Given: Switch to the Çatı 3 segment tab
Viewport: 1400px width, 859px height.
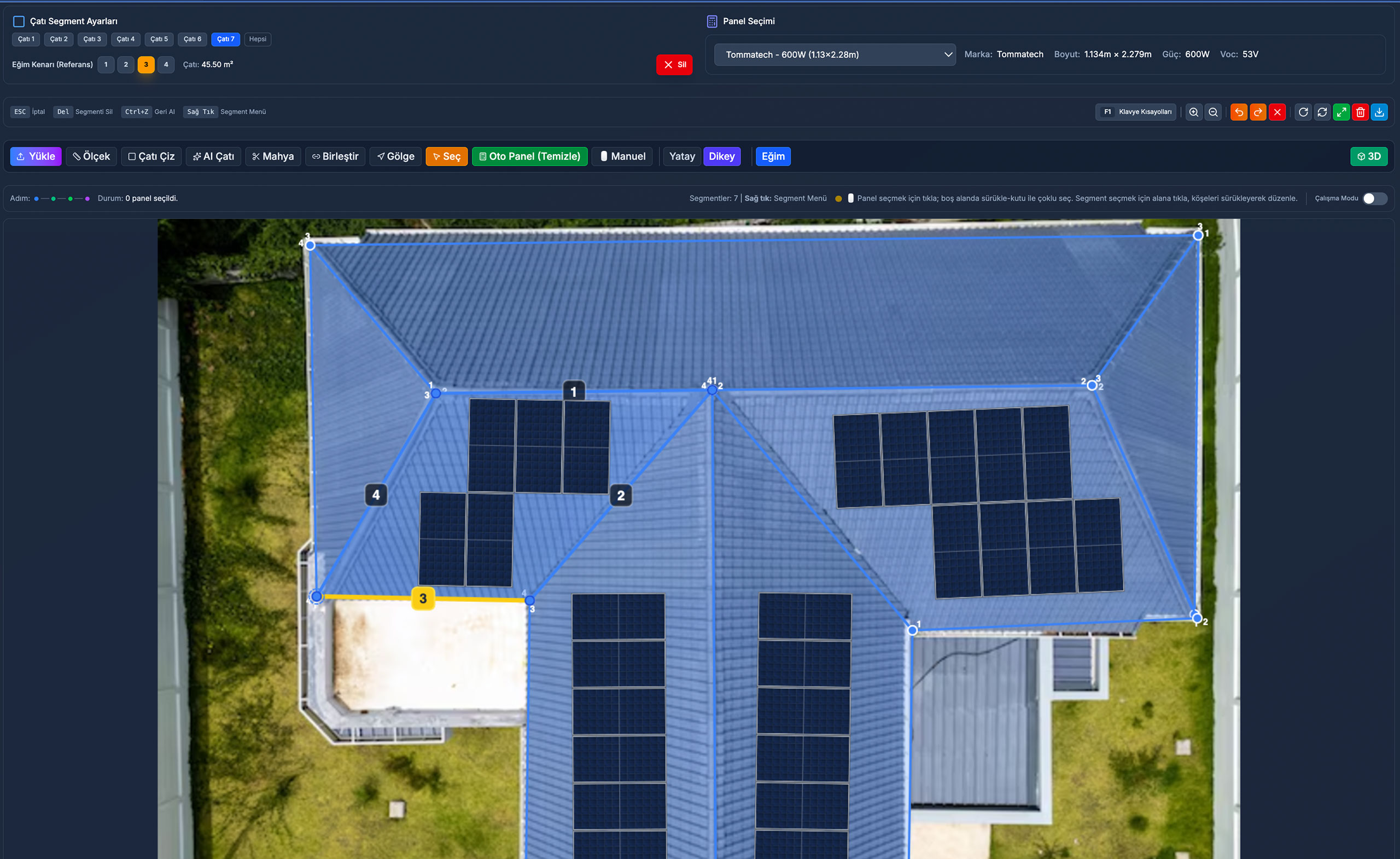Looking at the screenshot, I should tap(92, 39).
